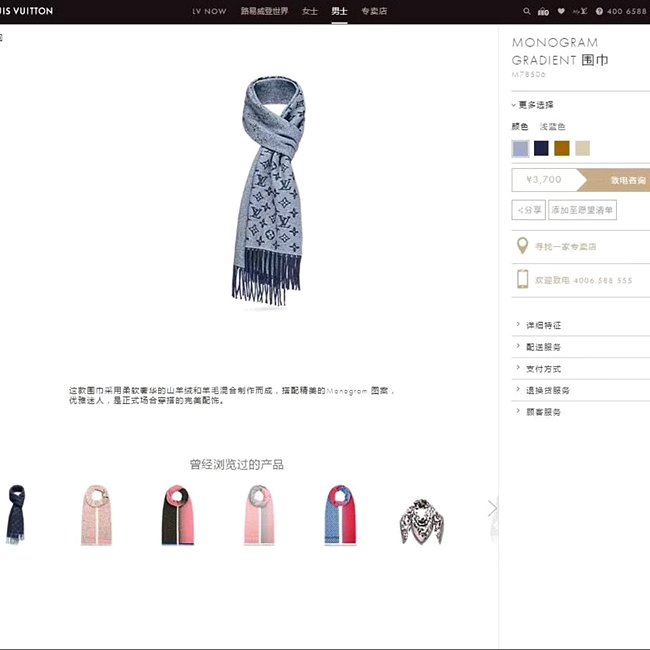The image size is (650, 650).
Task: Select the brown color swatch
Action: pyautogui.click(x=562, y=148)
